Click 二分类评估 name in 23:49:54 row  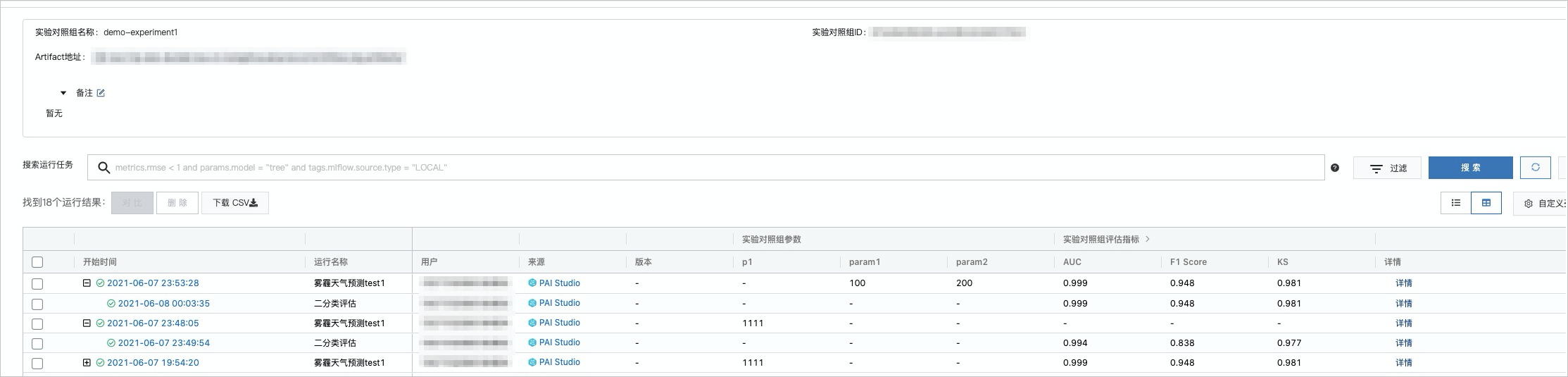(335, 343)
